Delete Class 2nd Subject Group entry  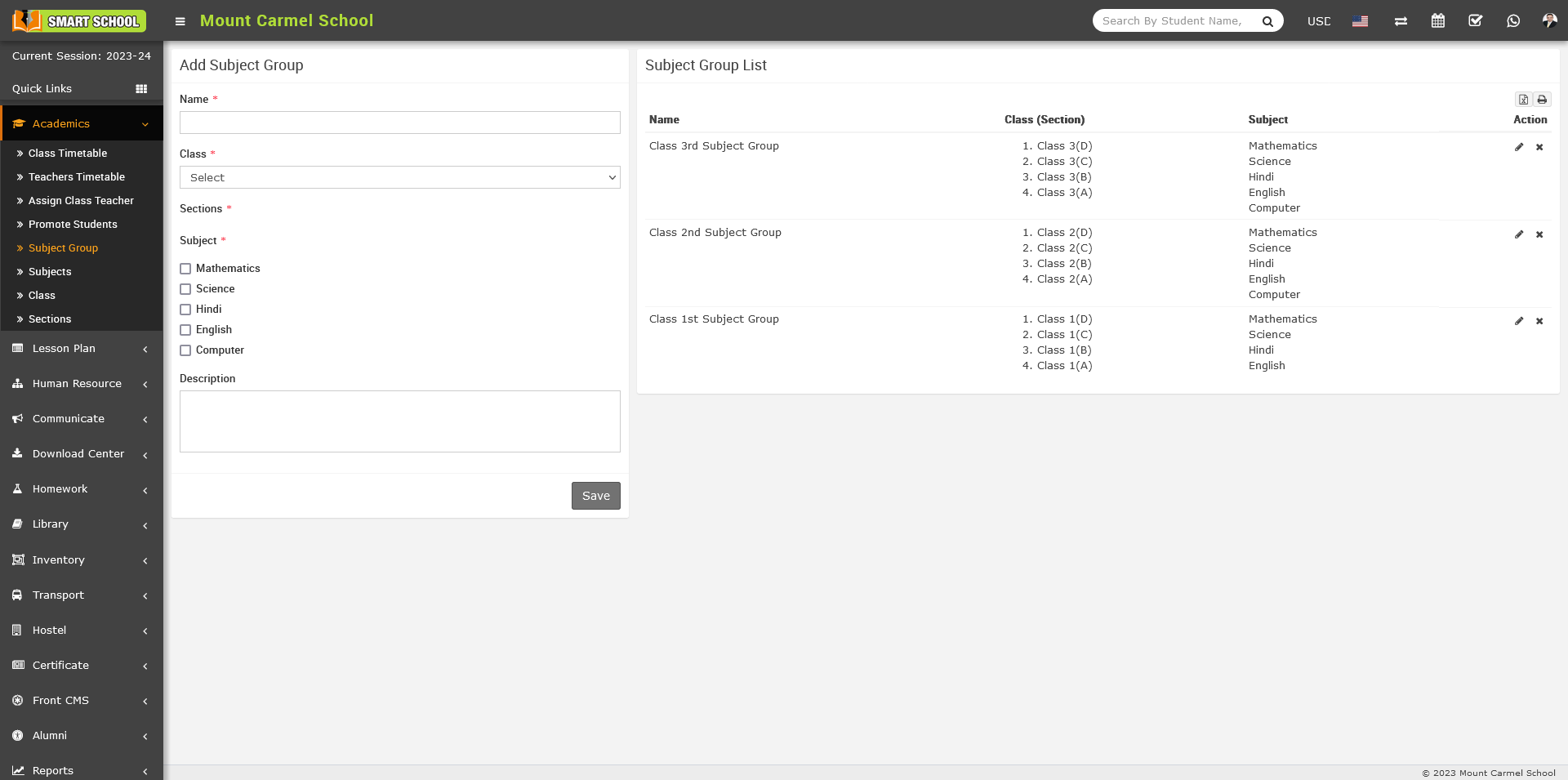1539,234
